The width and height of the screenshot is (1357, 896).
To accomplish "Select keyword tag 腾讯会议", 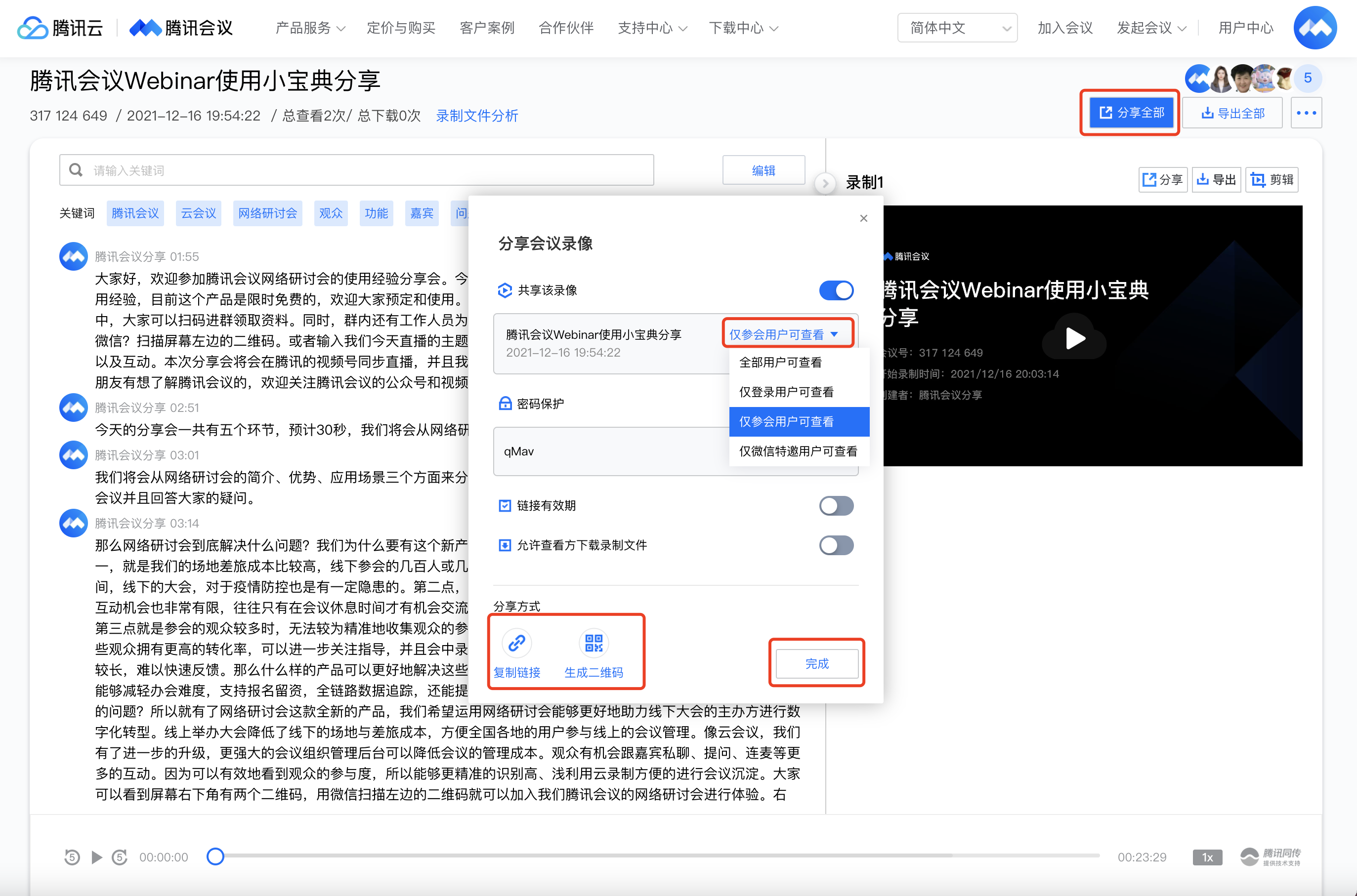I will click(x=135, y=213).
